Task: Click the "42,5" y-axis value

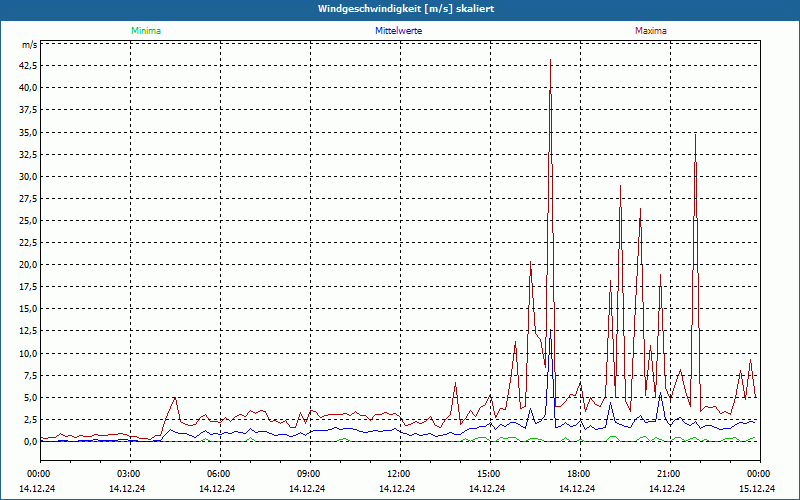Action: [28, 65]
